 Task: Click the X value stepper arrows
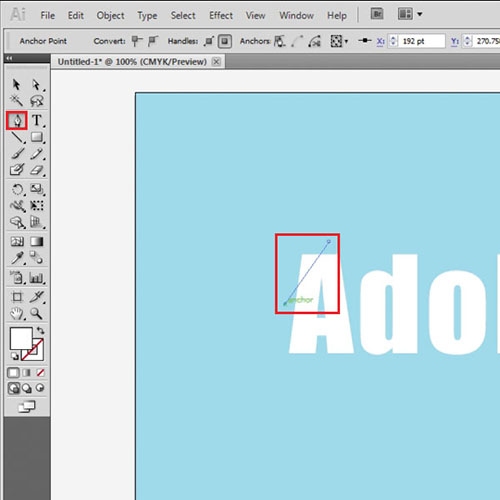coord(393,41)
